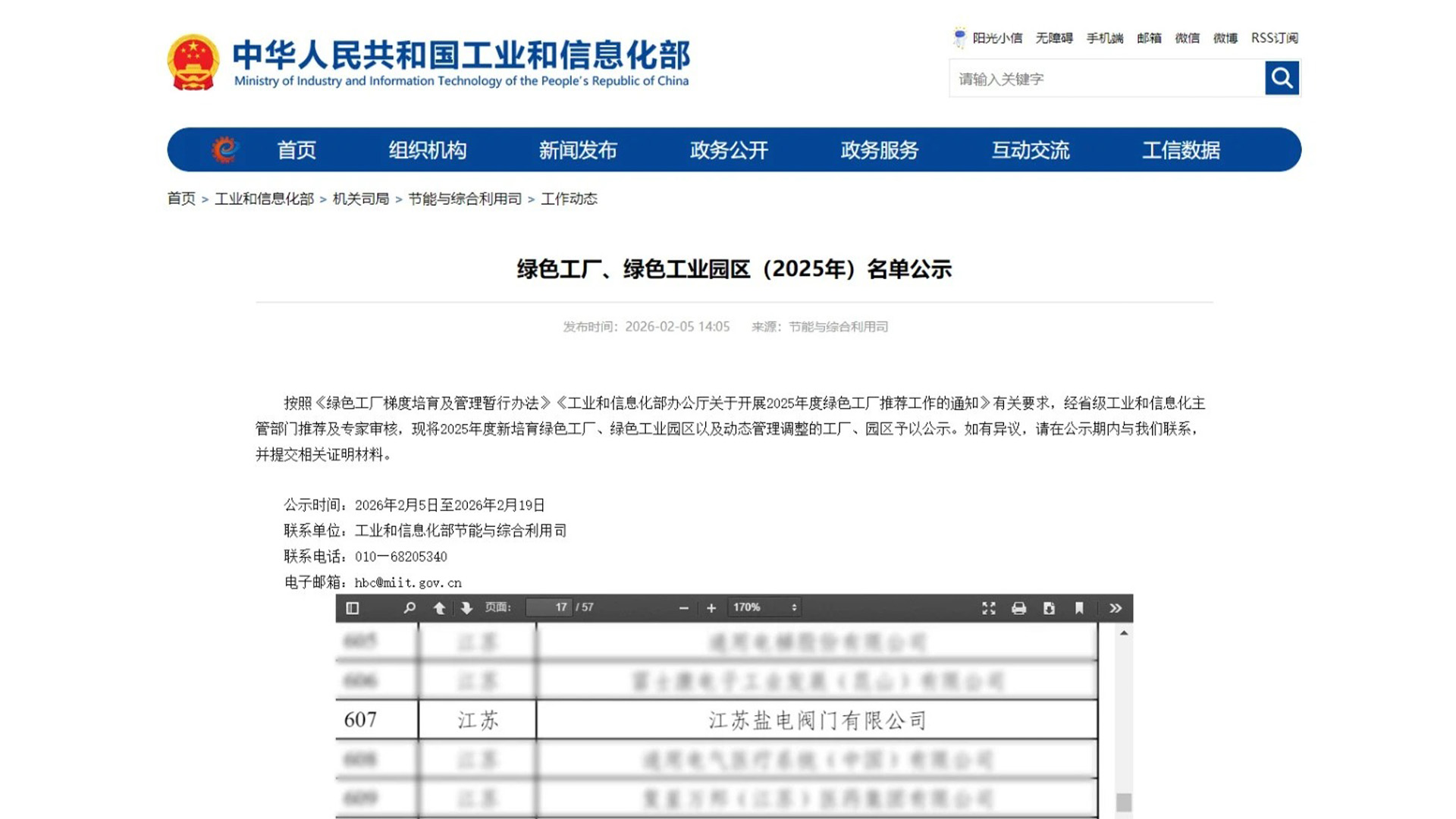Print the PDF document
Image resolution: width=1456 pixels, height=819 pixels.
click(x=1018, y=608)
